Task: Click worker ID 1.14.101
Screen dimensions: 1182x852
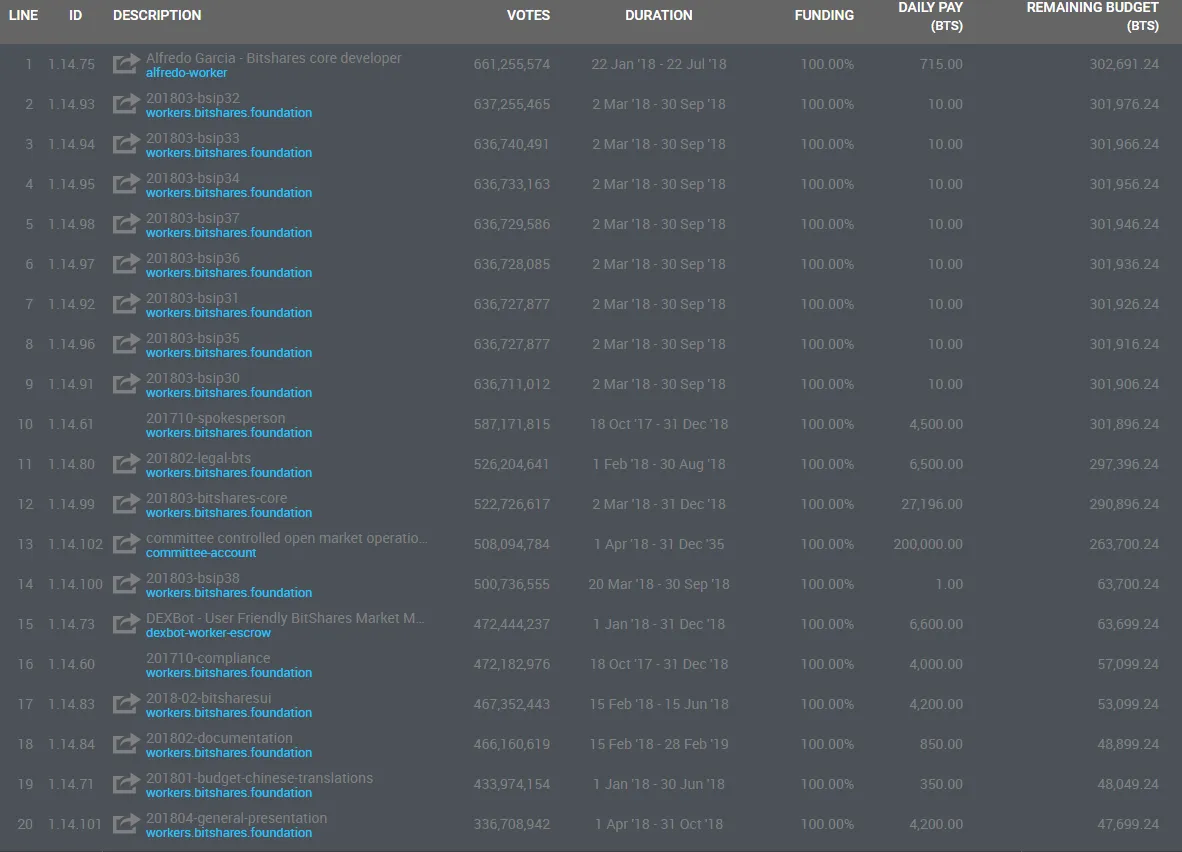Action: (75, 825)
